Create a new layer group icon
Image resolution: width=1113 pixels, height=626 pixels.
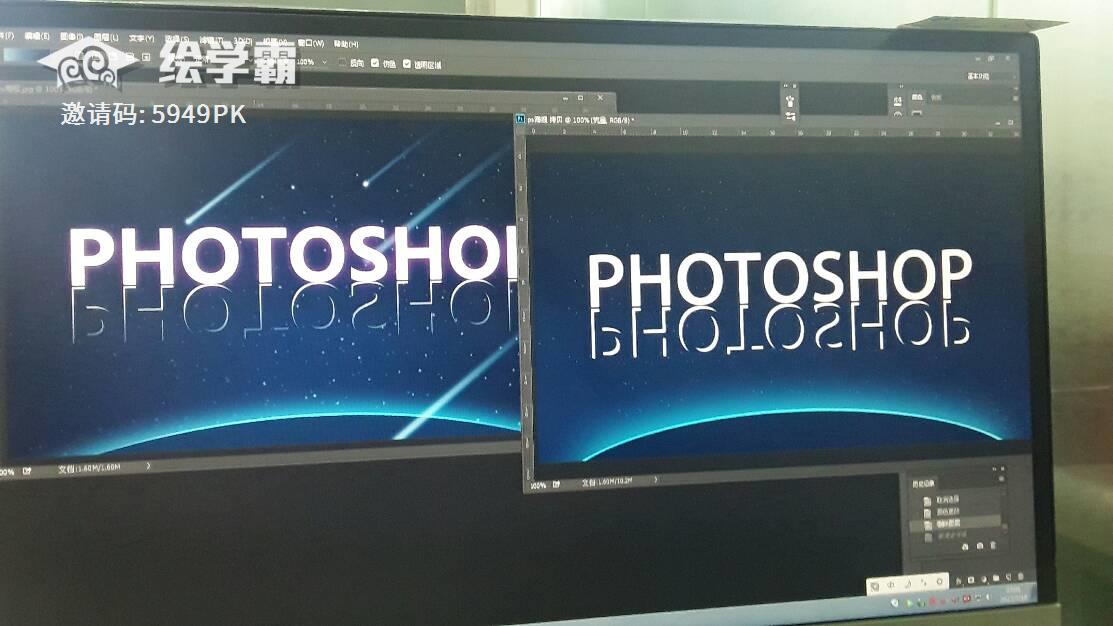pyautogui.click(x=996, y=578)
